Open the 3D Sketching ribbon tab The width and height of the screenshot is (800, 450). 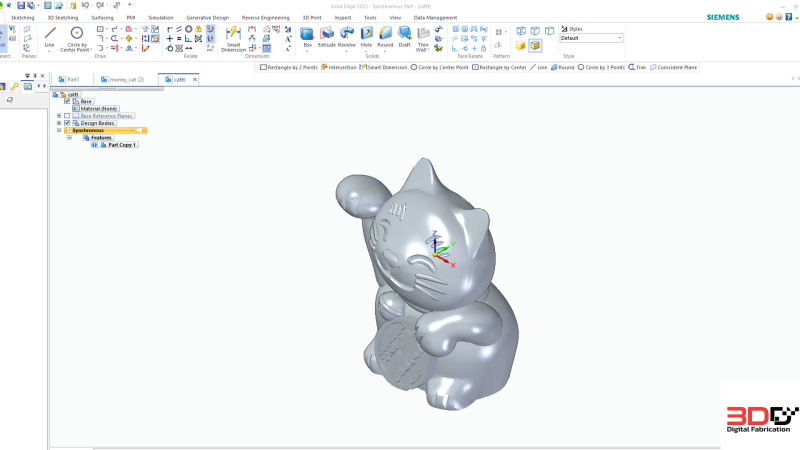[x=63, y=17]
